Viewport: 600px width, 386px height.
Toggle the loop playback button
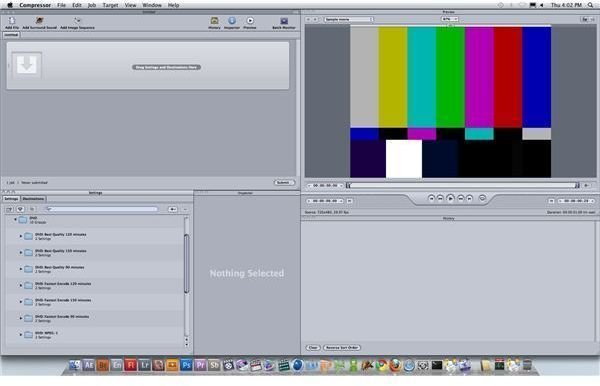[482, 198]
